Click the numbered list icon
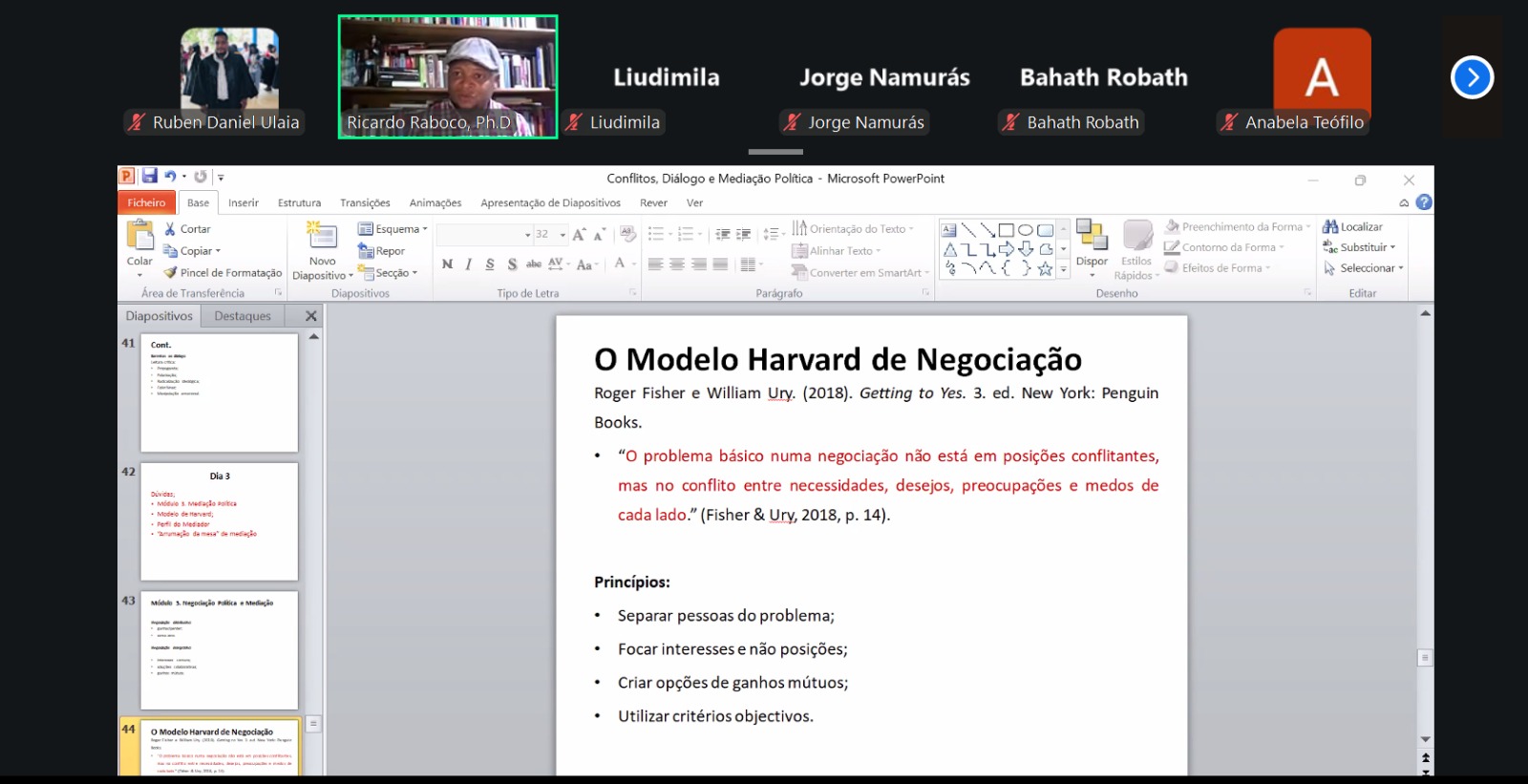 click(x=686, y=234)
